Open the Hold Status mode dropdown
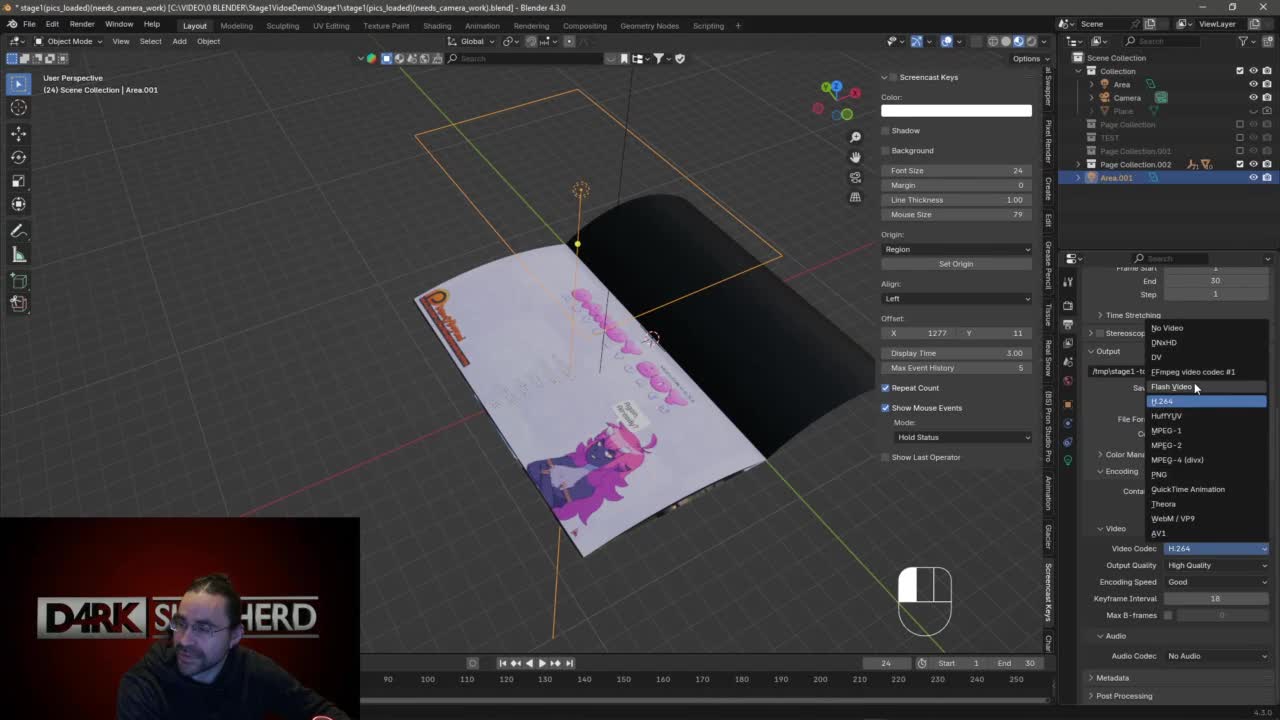Viewport: 1280px width, 720px height. [963, 437]
